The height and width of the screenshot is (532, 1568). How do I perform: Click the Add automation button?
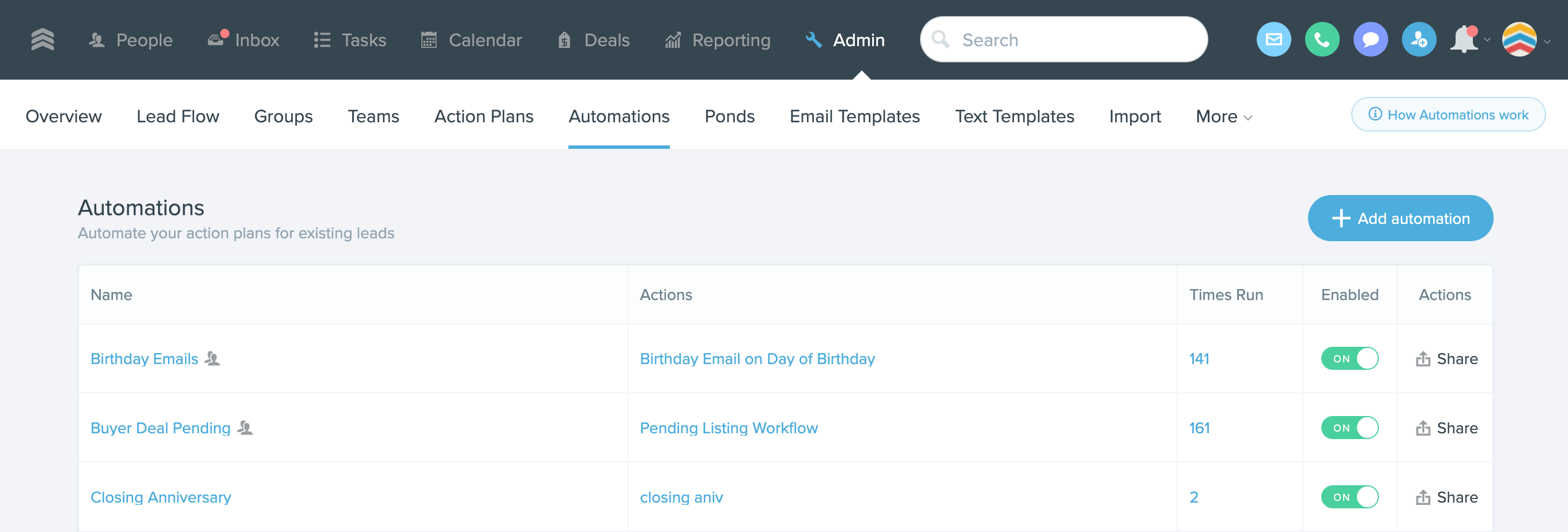point(1400,218)
